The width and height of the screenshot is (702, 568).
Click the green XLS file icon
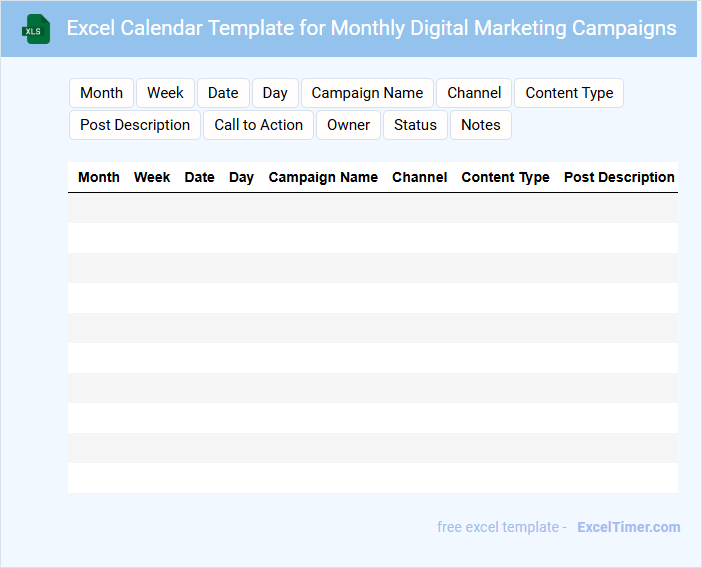tap(36, 29)
